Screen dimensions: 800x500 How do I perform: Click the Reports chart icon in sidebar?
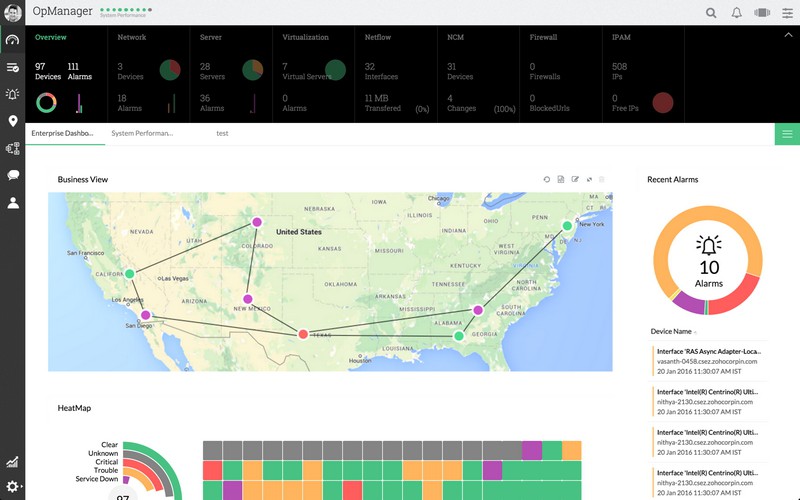click(x=12, y=462)
